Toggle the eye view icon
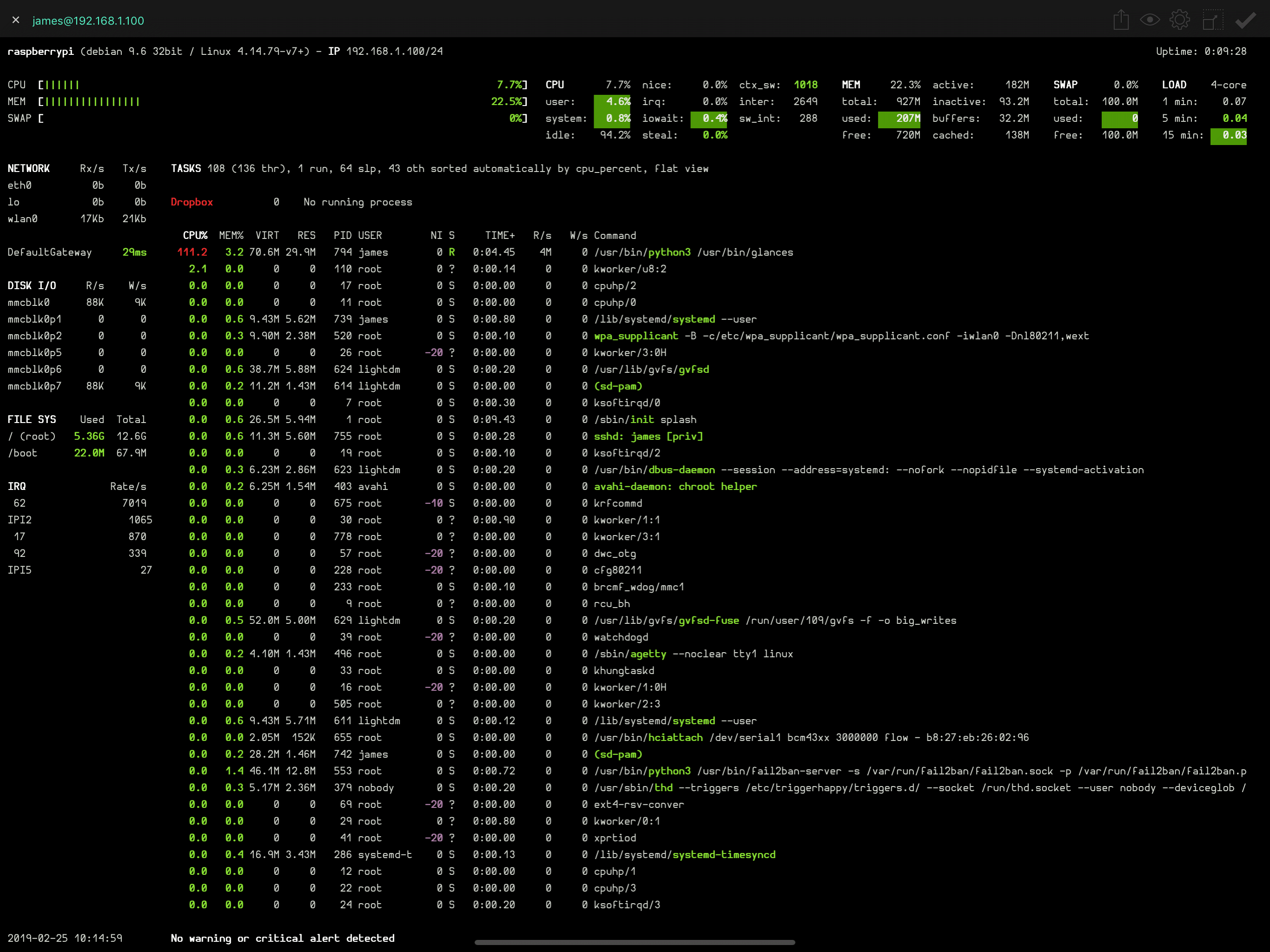 [x=1150, y=20]
